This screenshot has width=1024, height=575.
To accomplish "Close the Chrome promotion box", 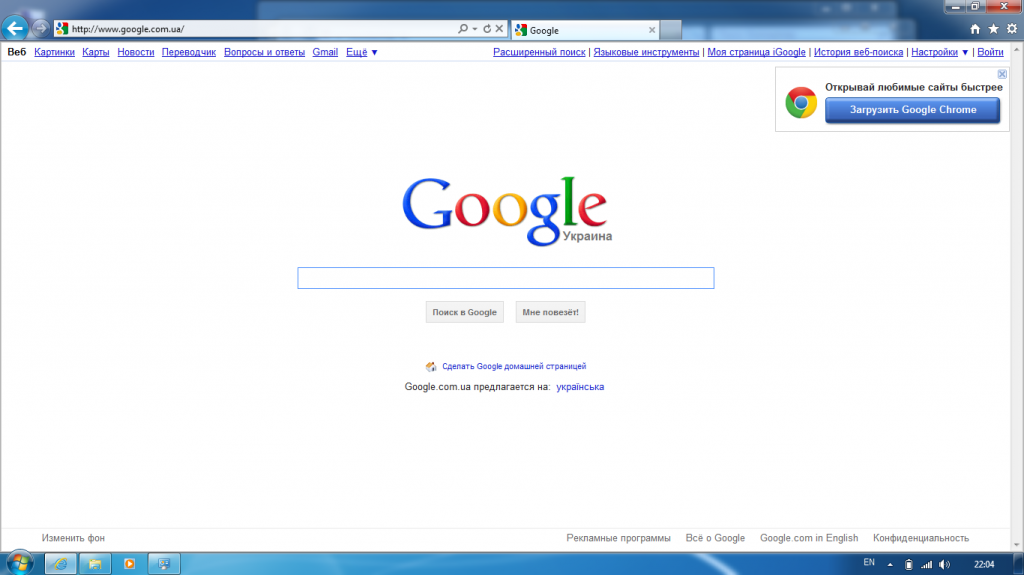I will pos(1002,74).
